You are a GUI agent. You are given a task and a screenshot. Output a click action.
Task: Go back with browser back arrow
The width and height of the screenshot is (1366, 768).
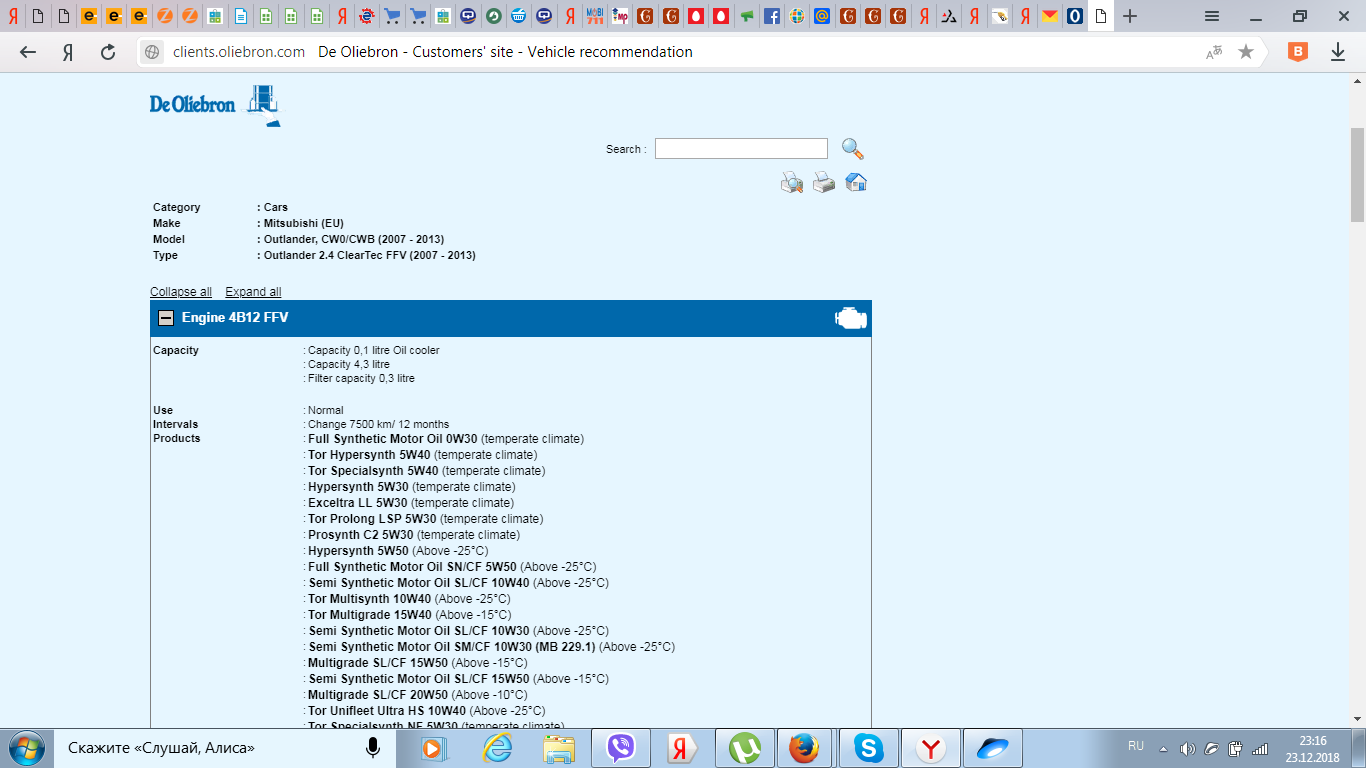tap(28, 52)
